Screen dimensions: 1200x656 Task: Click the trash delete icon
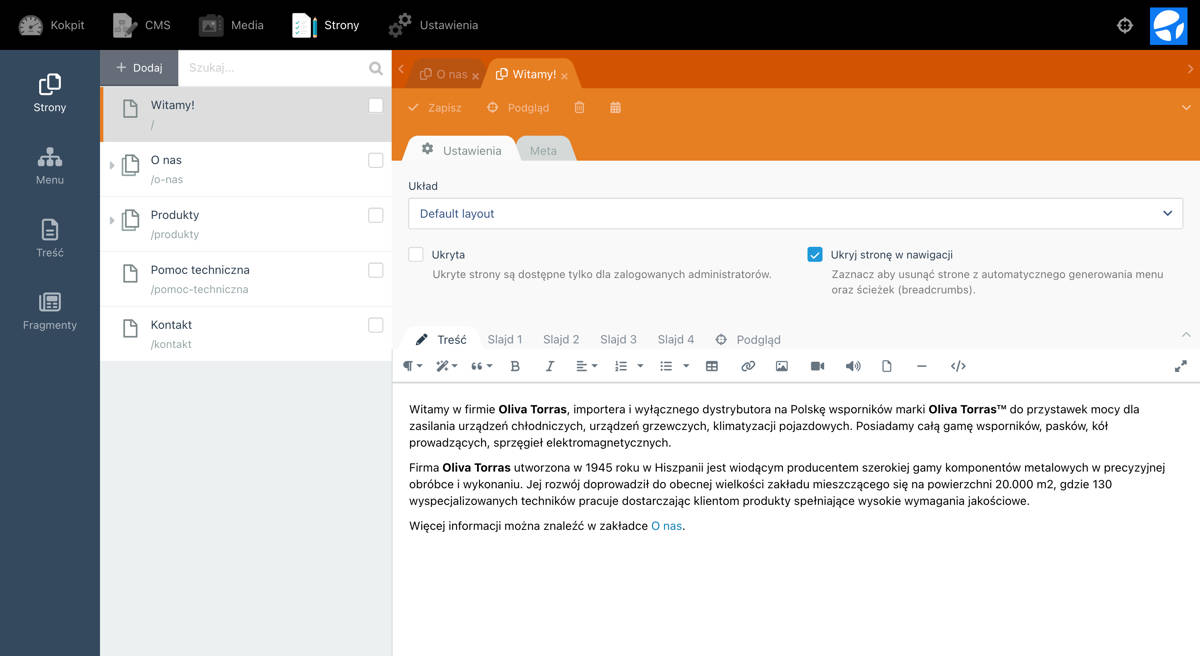(x=580, y=108)
